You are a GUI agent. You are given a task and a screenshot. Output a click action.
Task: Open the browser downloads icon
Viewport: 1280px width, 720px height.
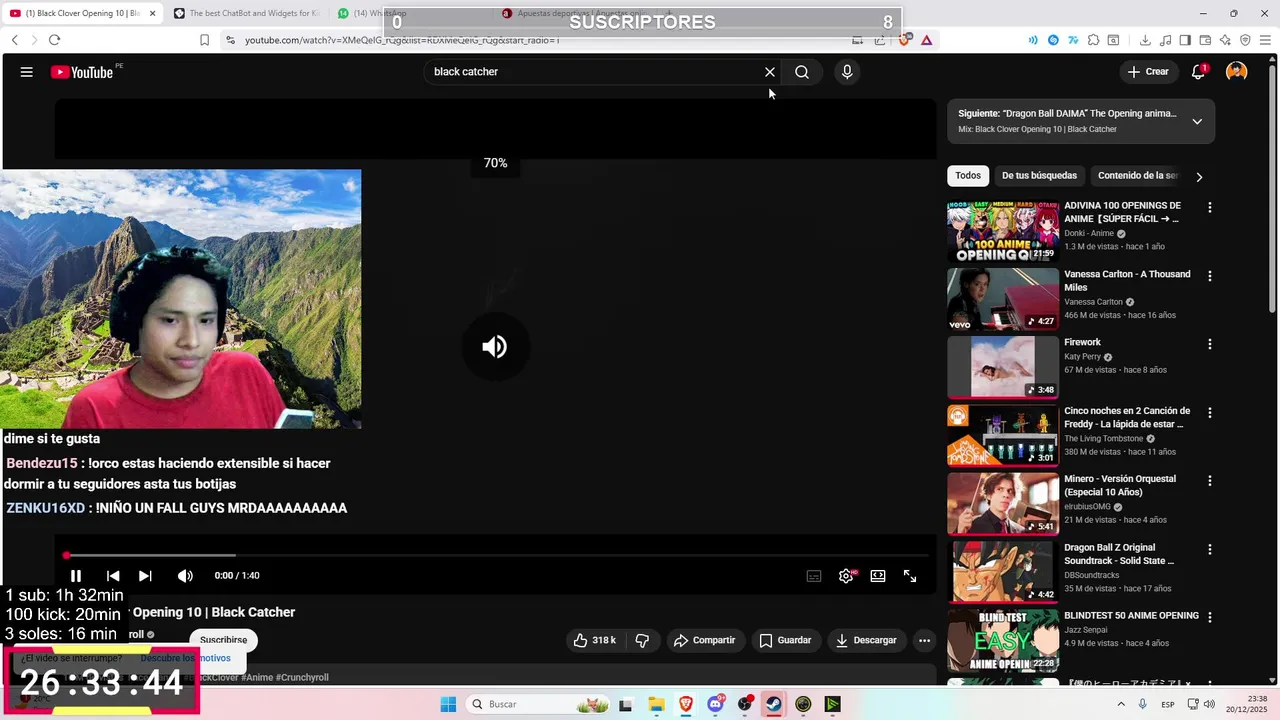(1145, 40)
